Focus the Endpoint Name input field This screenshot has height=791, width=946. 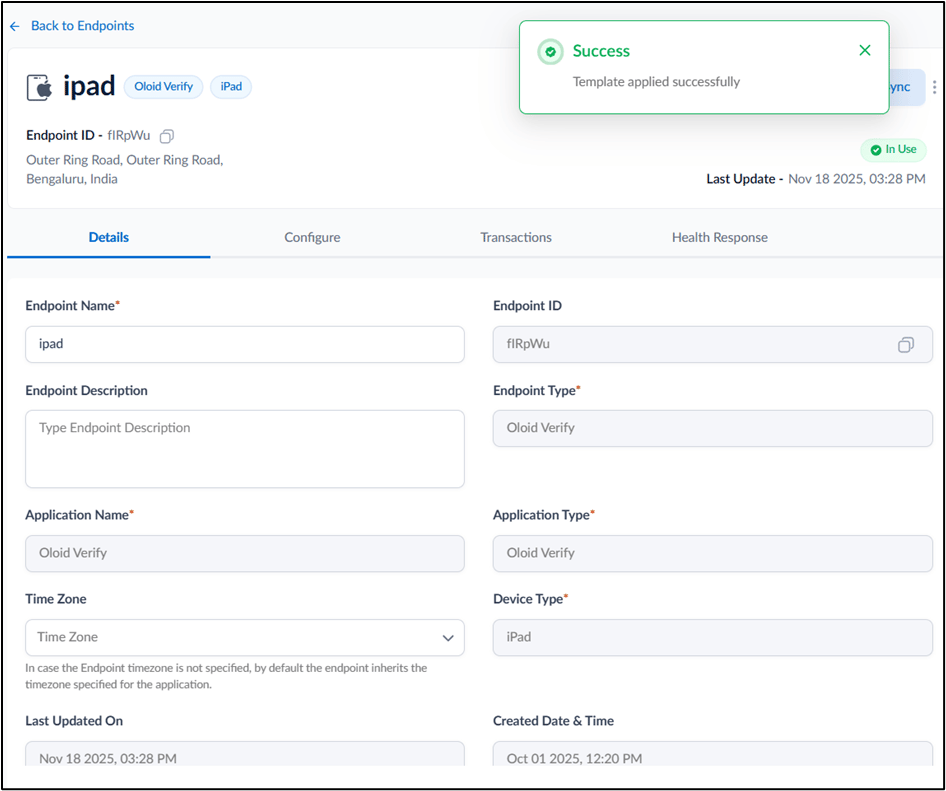pyautogui.click(x=245, y=345)
